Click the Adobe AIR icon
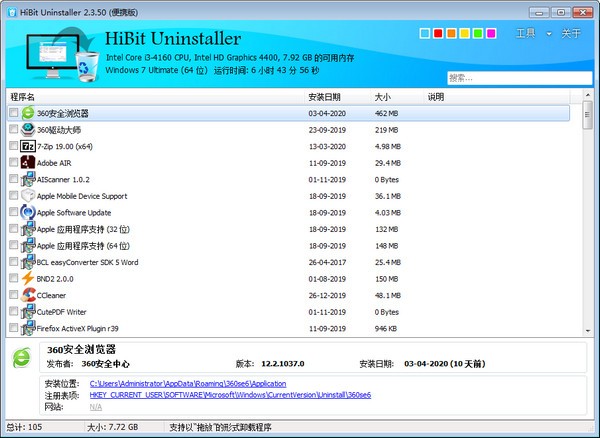 tap(28, 162)
